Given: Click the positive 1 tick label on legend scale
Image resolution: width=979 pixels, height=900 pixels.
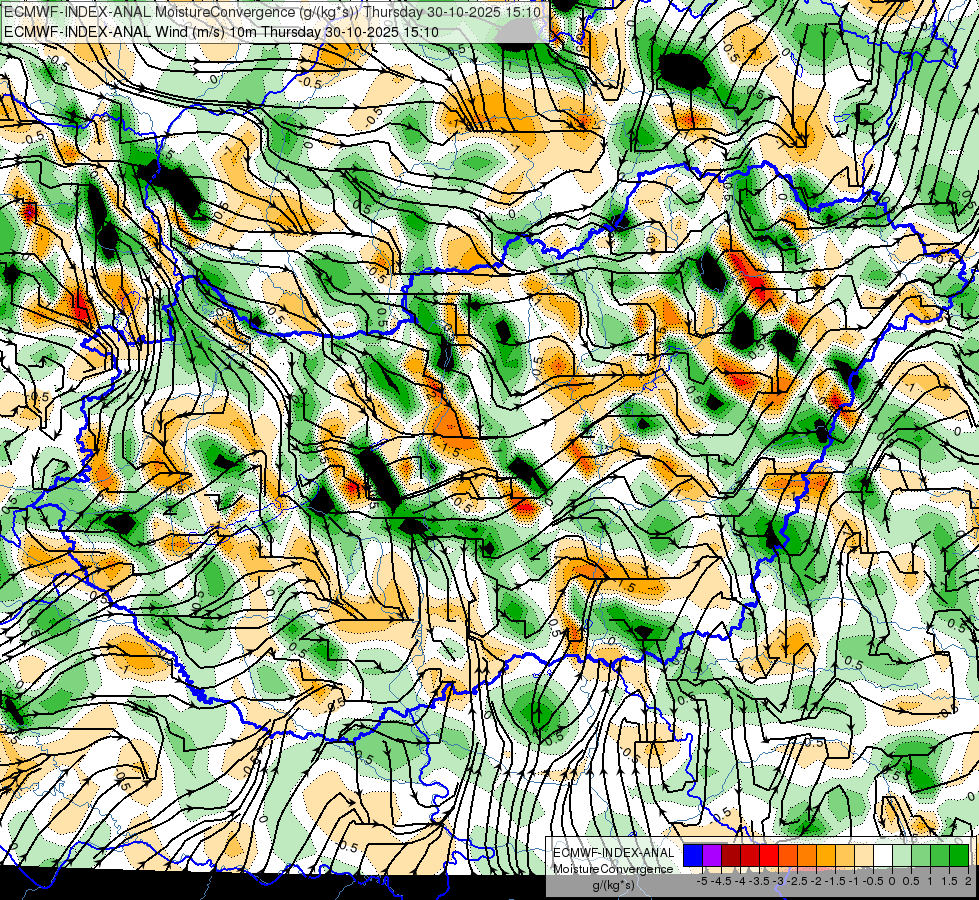Looking at the screenshot, I should 930,881.
